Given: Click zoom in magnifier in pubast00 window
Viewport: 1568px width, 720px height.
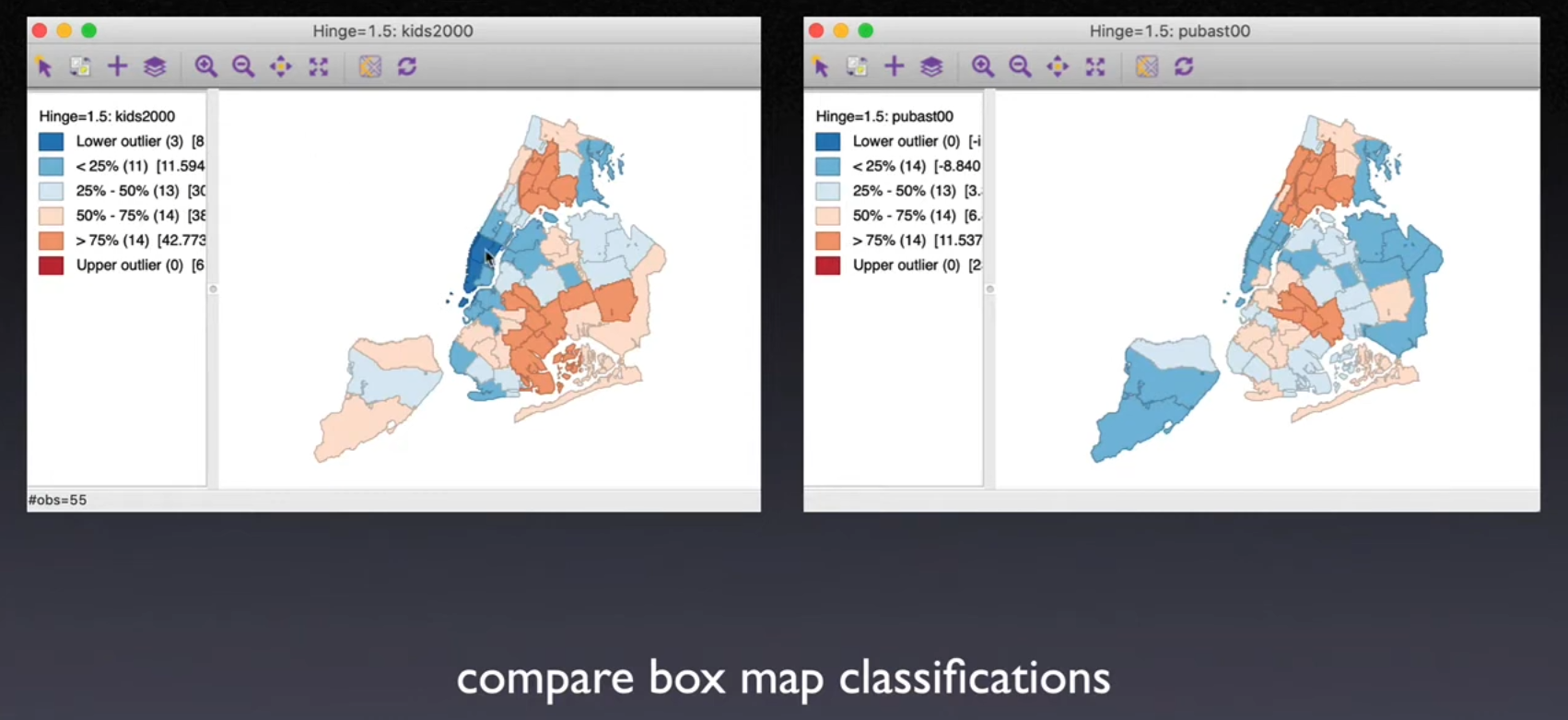Looking at the screenshot, I should (x=982, y=66).
